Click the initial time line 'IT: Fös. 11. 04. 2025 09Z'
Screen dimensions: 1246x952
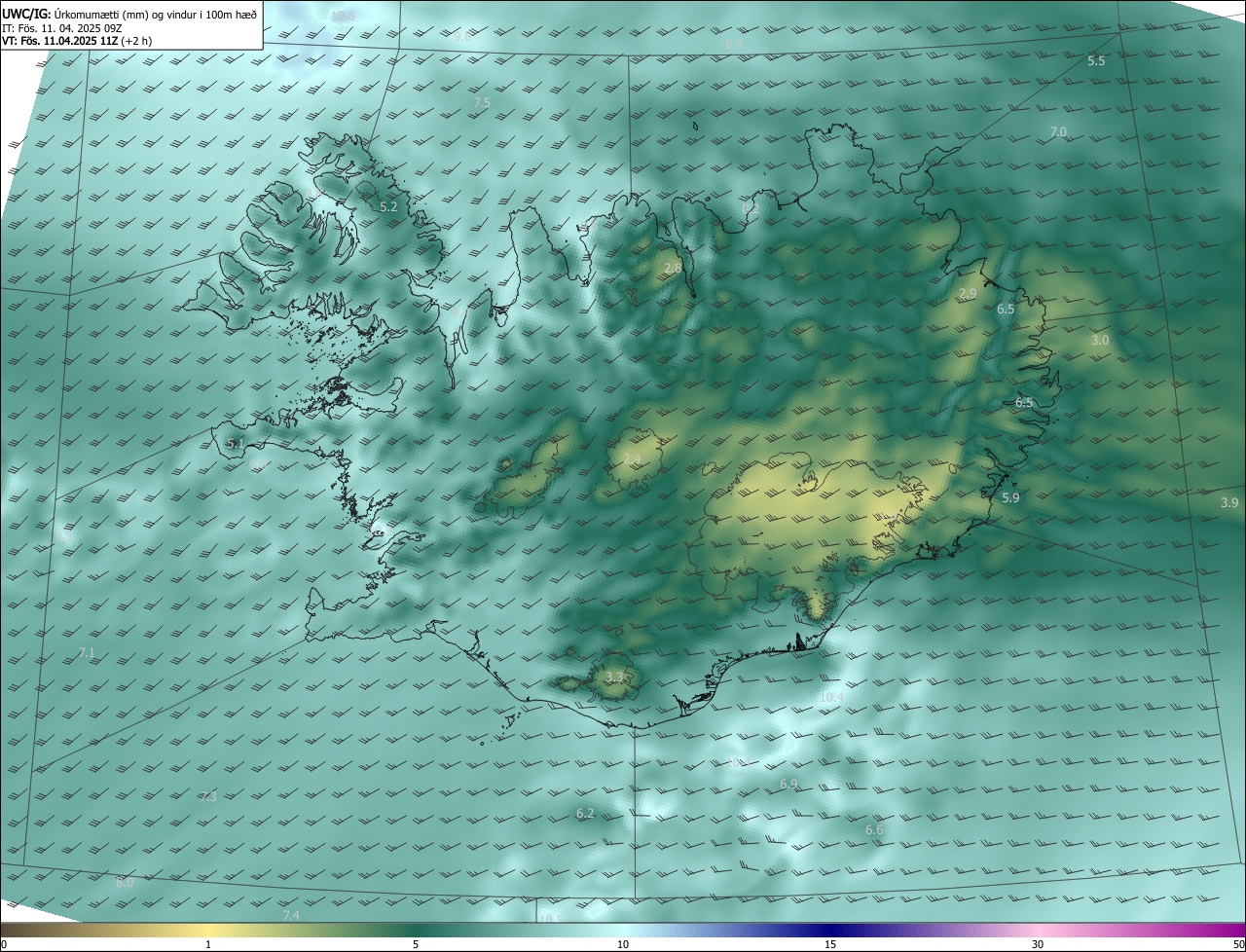(61, 27)
